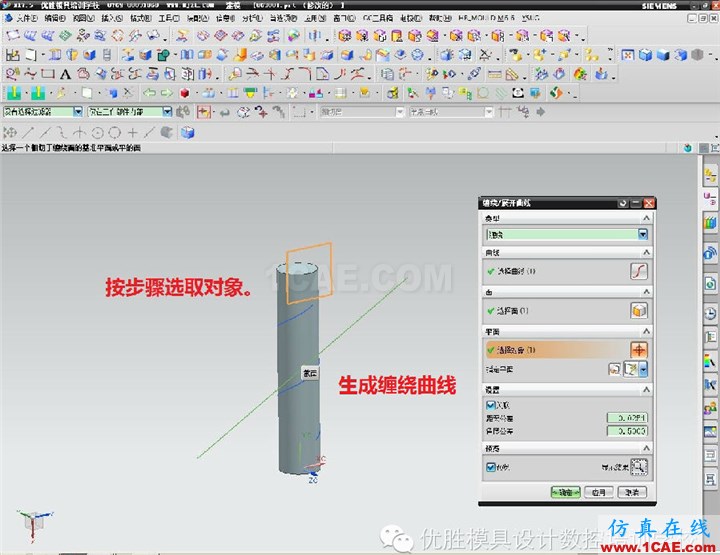
Task: Click the topmost icon in the right resource bar
Action: coord(710,175)
